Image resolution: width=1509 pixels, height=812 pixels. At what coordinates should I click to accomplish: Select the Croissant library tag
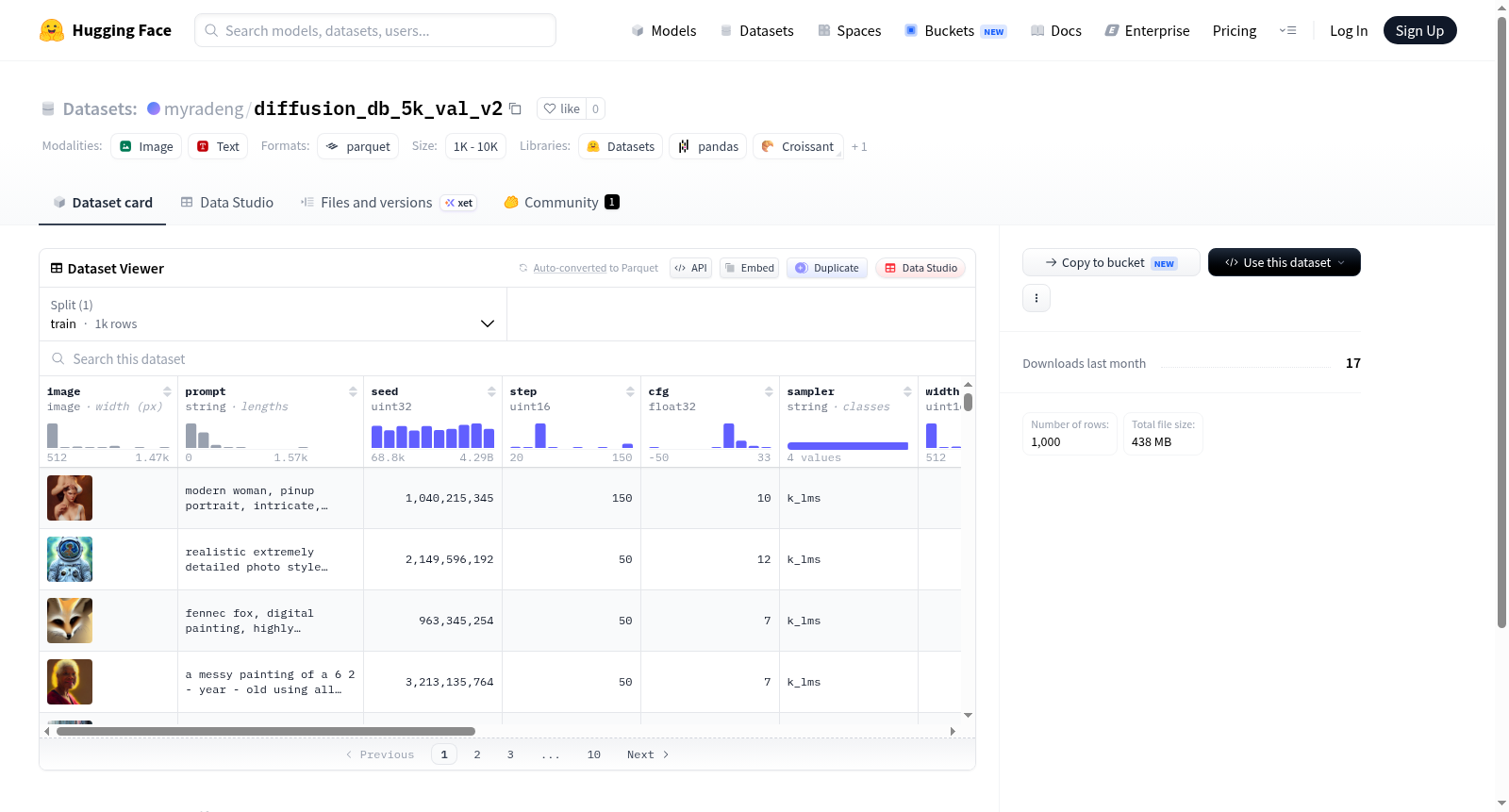tap(798, 146)
